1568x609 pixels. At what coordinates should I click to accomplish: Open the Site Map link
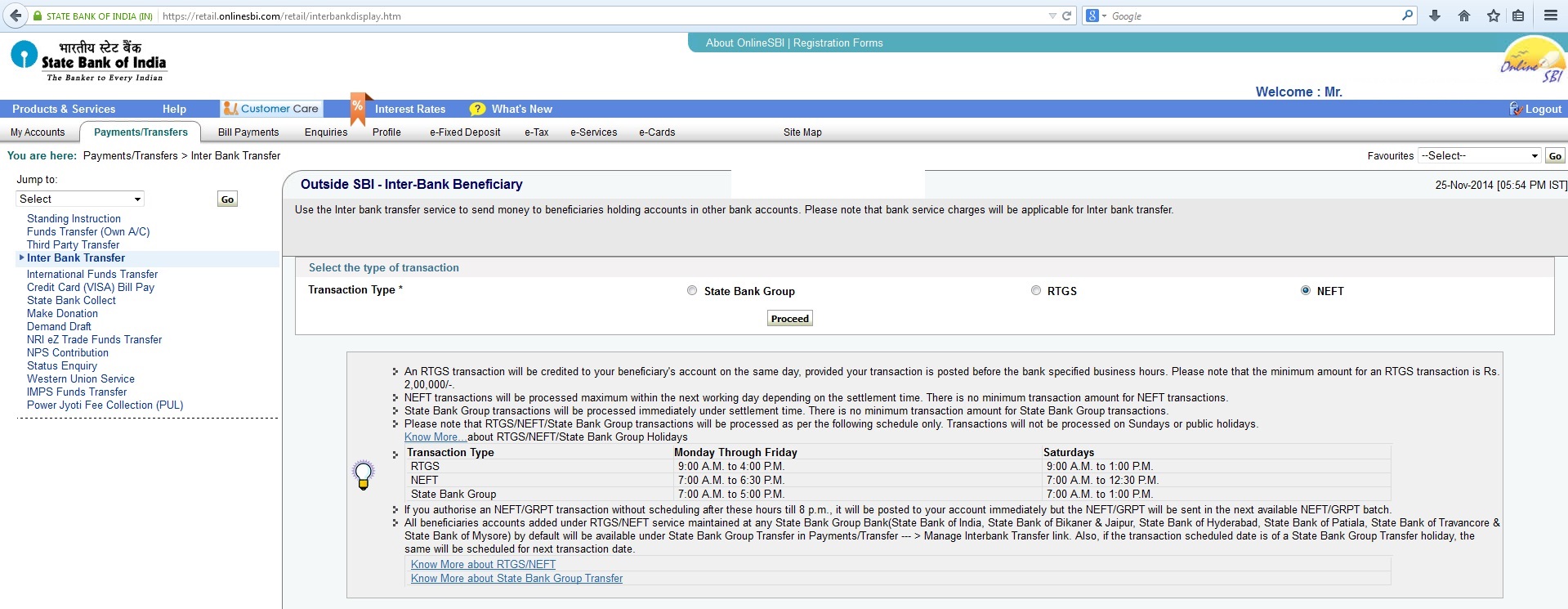point(802,132)
